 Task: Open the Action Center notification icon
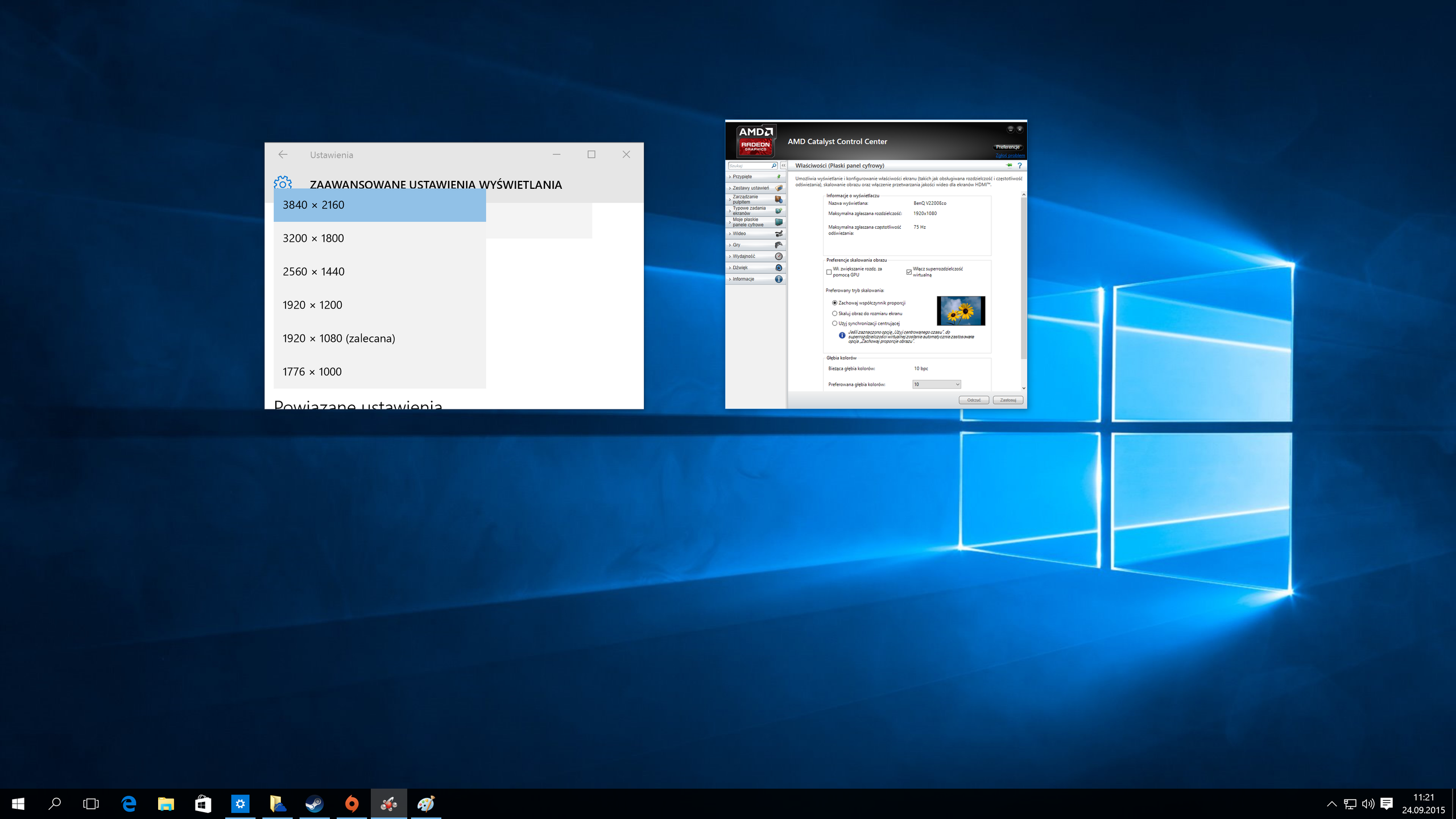[x=1386, y=804]
